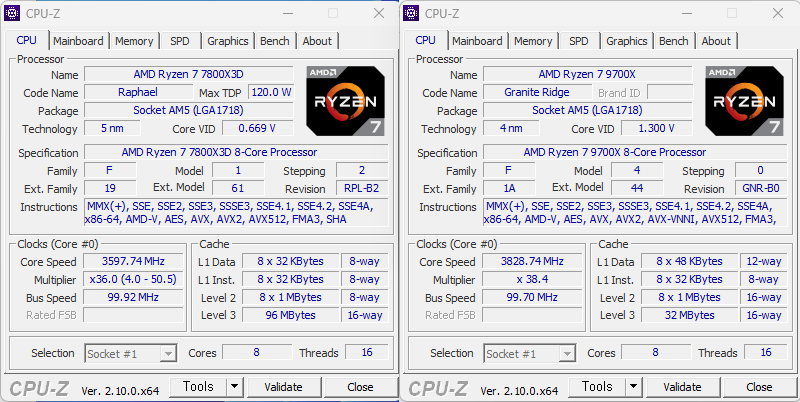Viewport: 800px width, 402px height.
Task: Click the specification field for 7800X3D 8-Core Processor
Action: coord(236,152)
